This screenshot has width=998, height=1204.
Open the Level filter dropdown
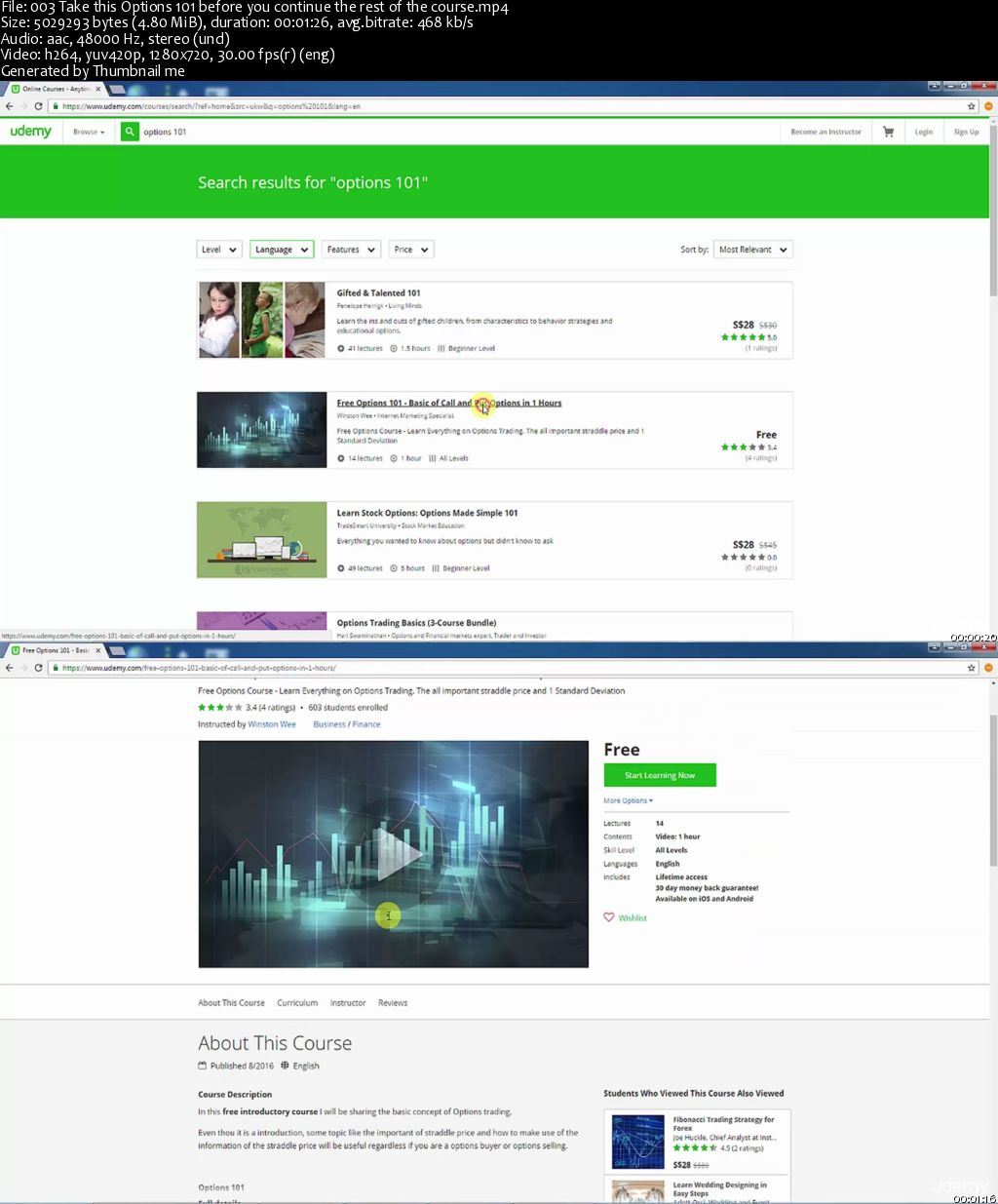(x=219, y=250)
